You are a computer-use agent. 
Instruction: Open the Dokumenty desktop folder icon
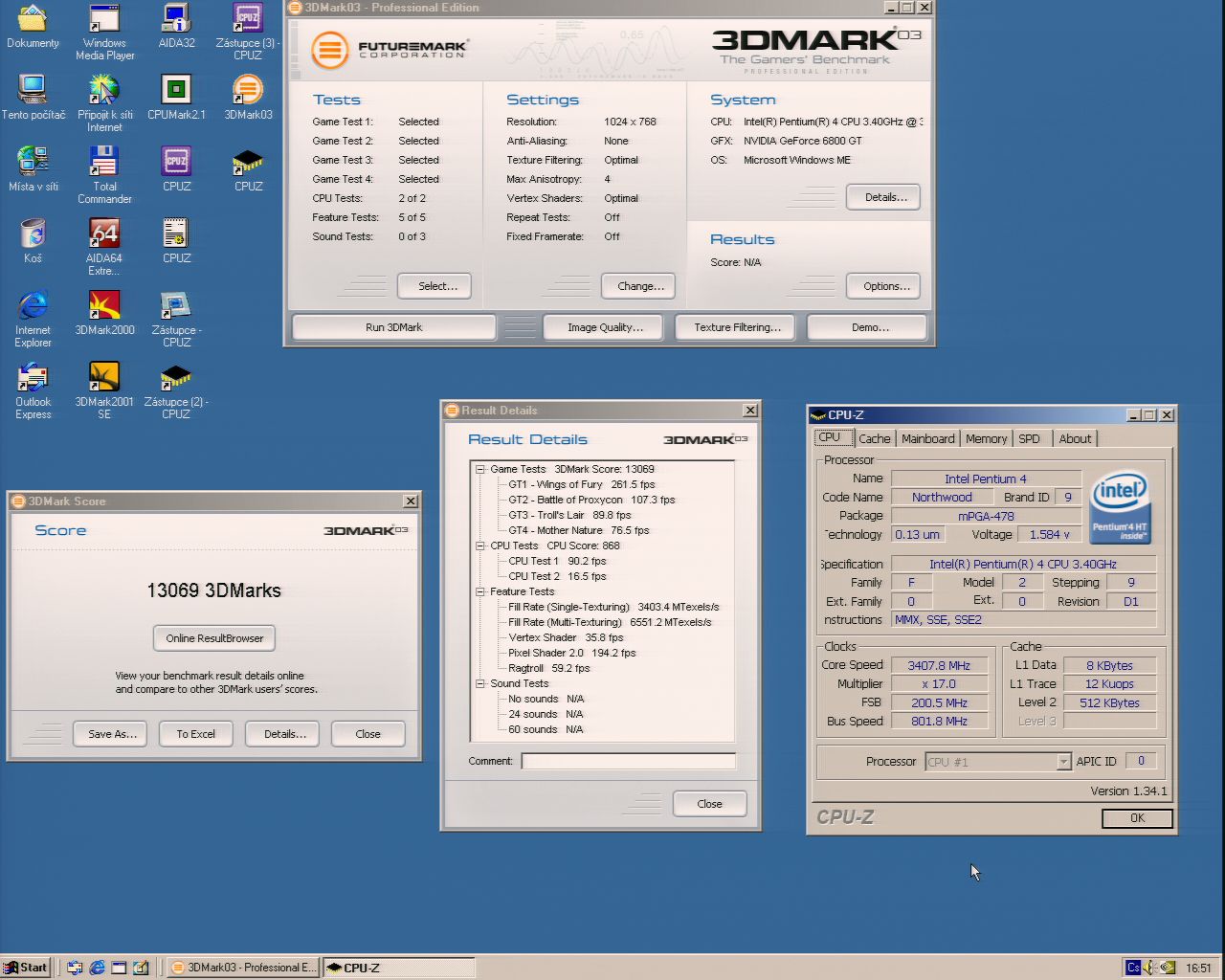33,26
